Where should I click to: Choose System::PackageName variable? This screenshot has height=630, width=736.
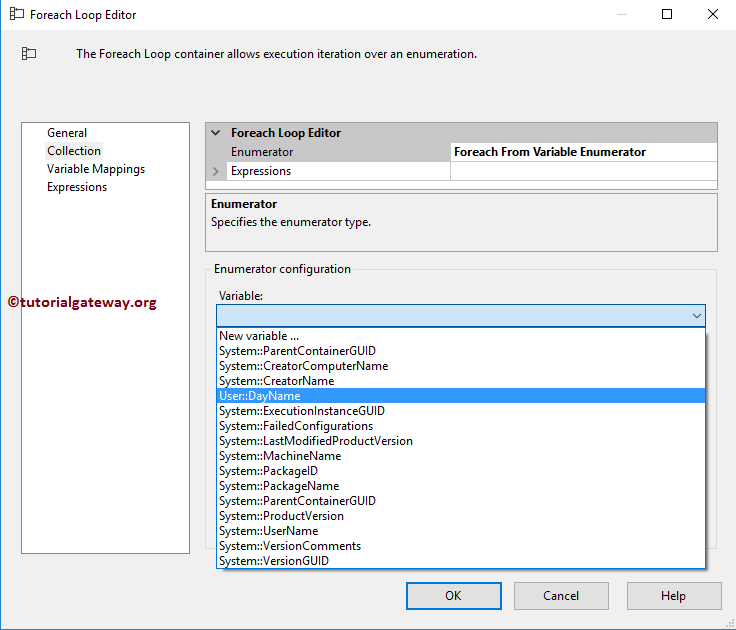461,486
